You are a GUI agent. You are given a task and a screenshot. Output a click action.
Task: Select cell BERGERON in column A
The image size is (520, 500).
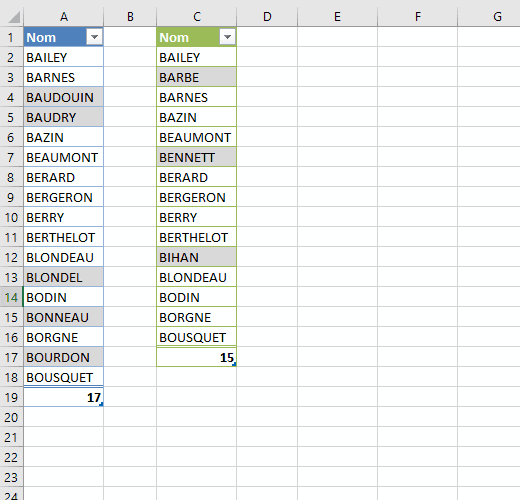coord(64,197)
